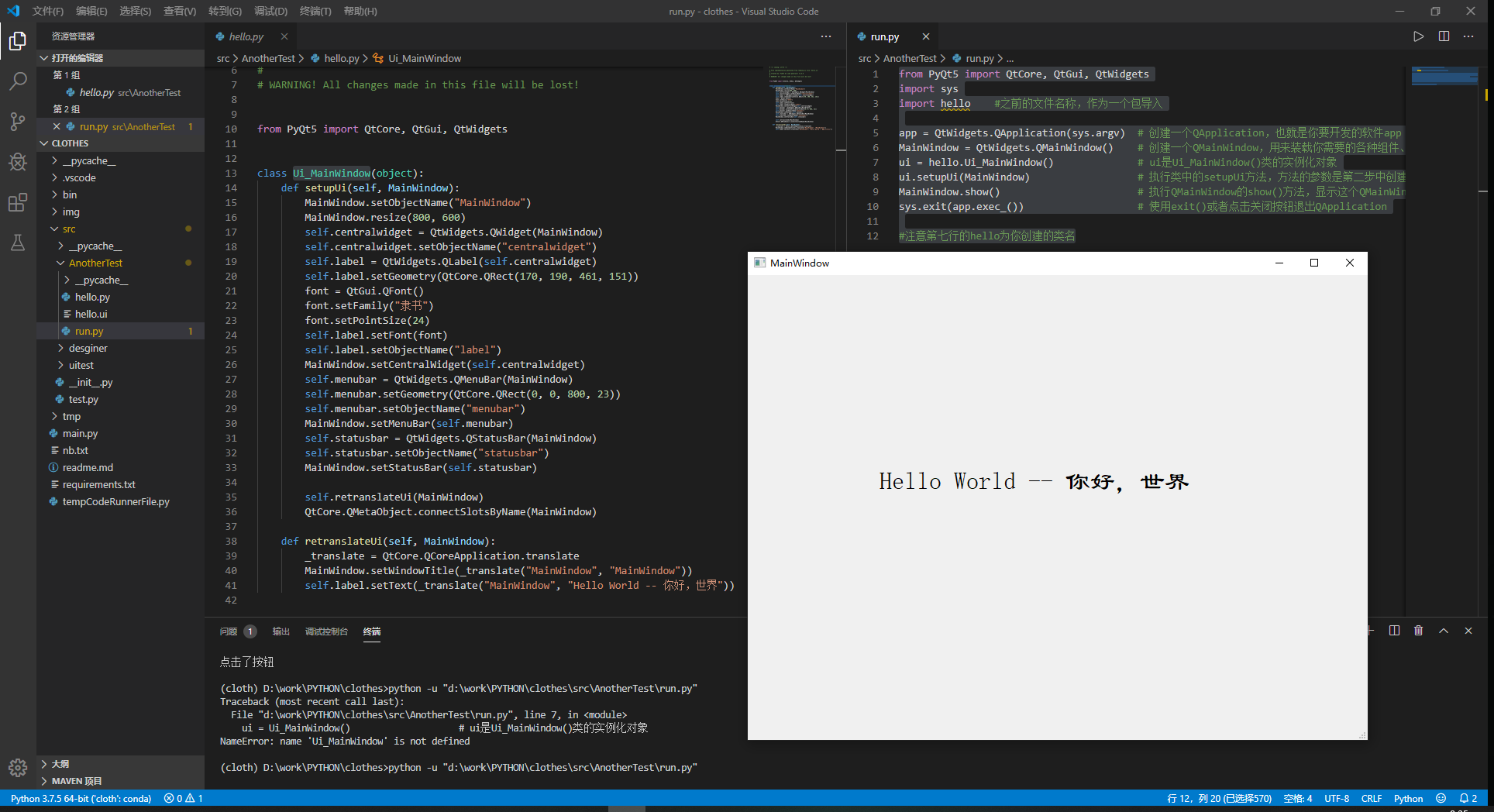Expand the outline section
Viewport: 1494px width, 812px height.
pos(120,764)
